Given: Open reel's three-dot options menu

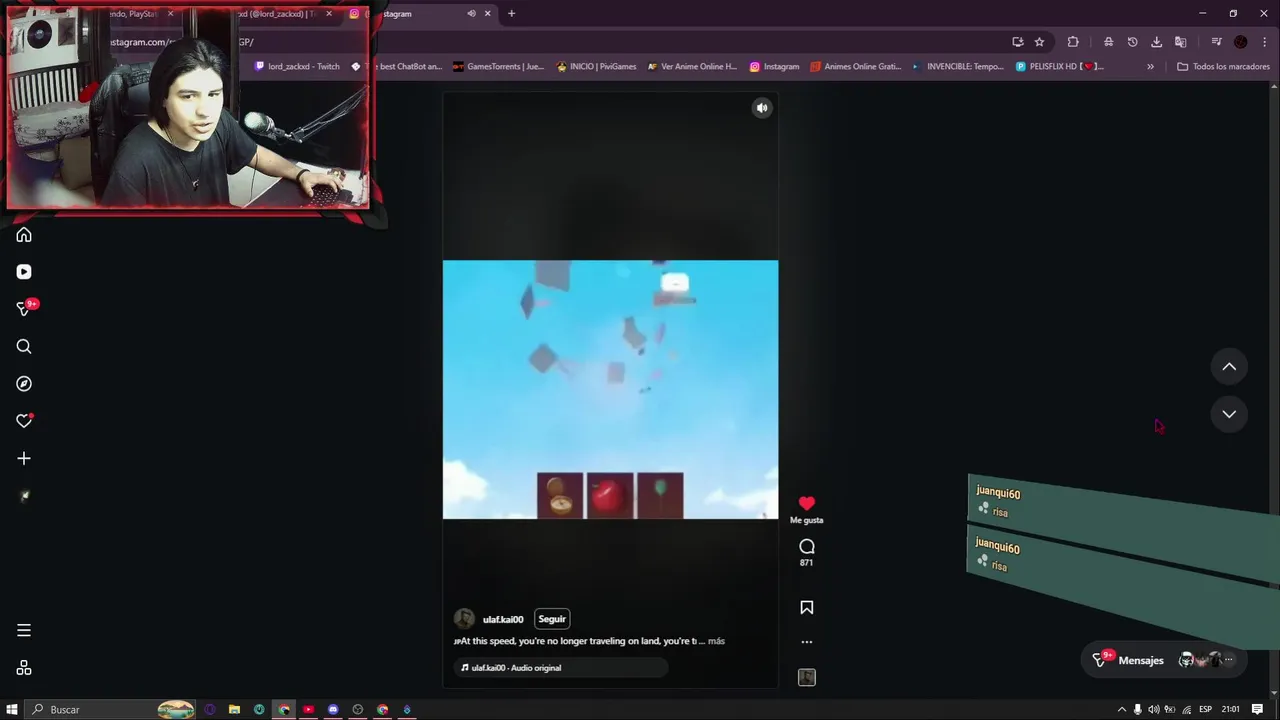Looking at the screenshot, I should pos(807,642).
